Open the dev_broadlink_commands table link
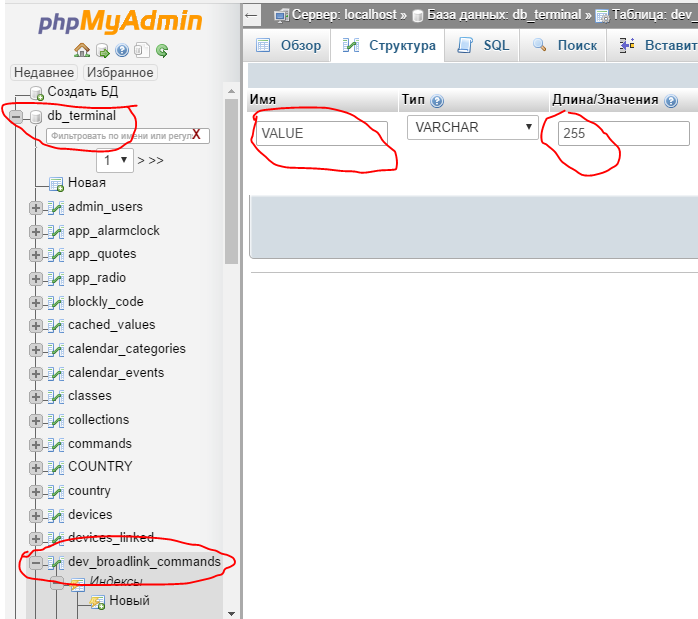 [x=144, y=562]
